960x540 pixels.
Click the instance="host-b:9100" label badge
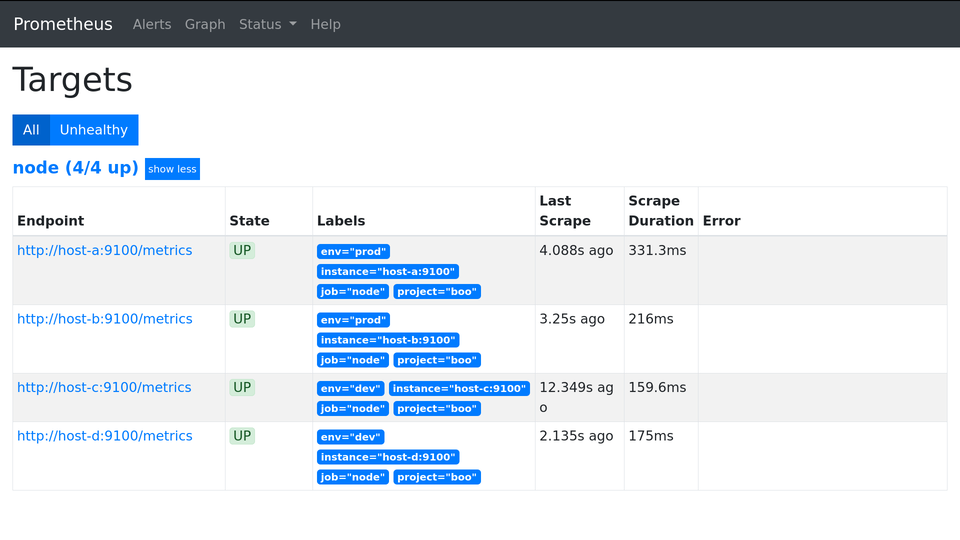[388, 340]
